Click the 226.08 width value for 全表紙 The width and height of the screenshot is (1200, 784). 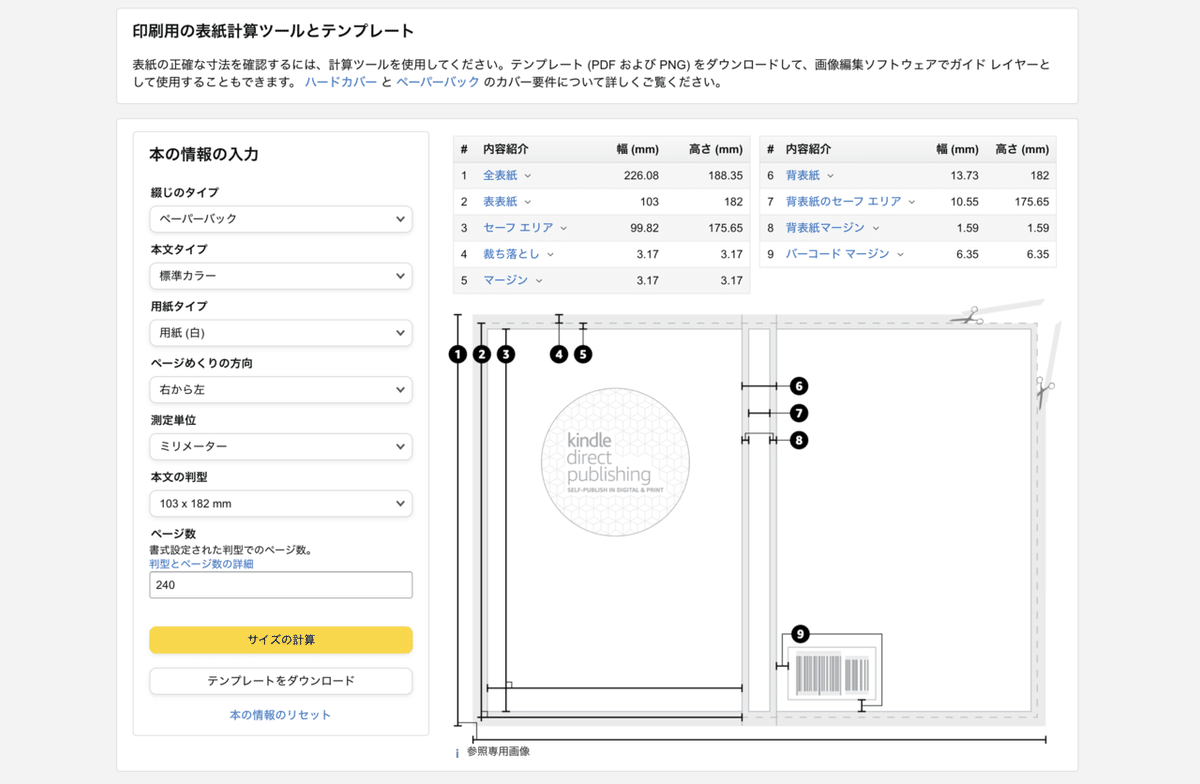641,175
